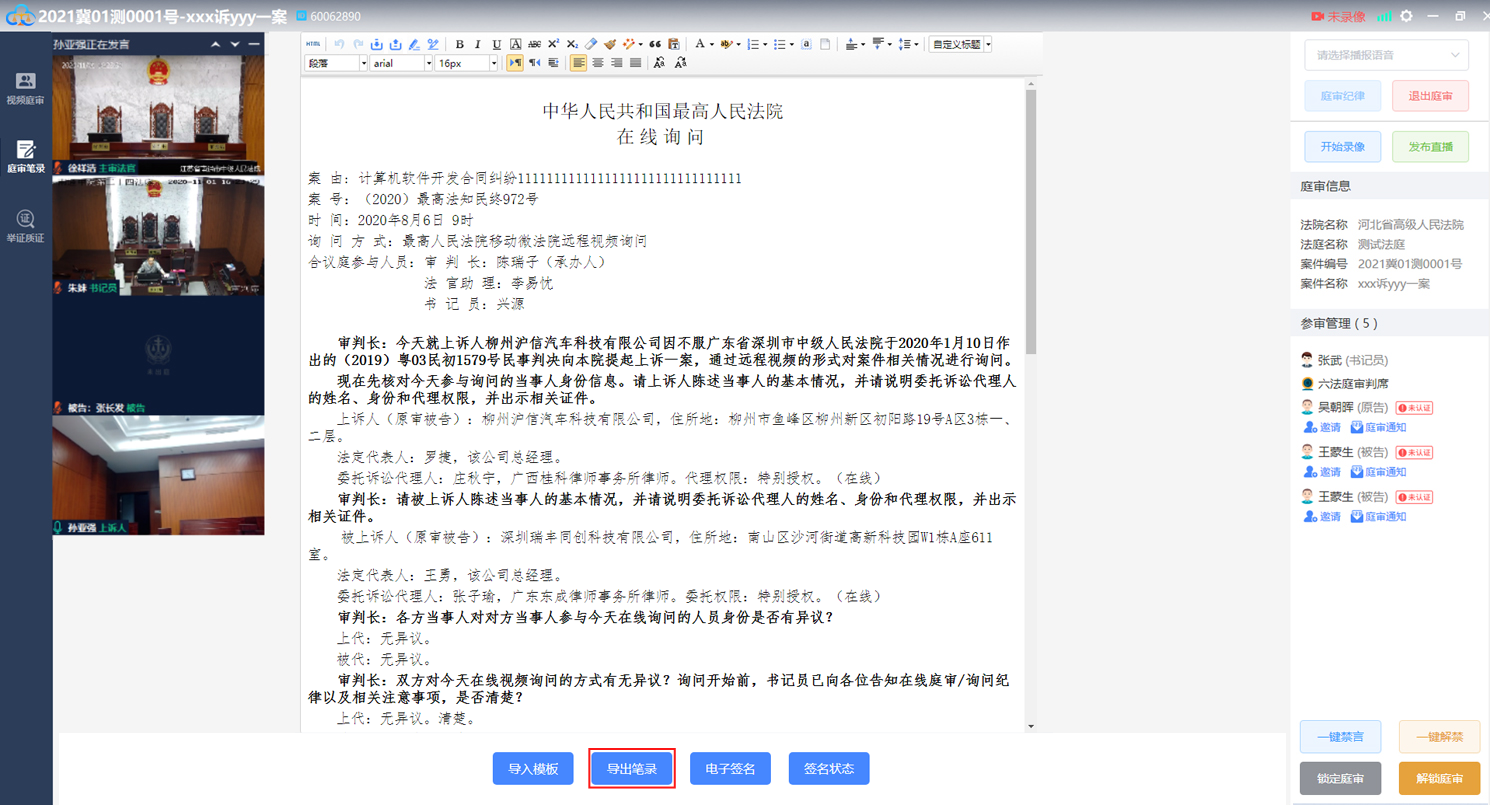
Task: Apply italic formatting in the editor toolbar
Action: coord(478,44)
